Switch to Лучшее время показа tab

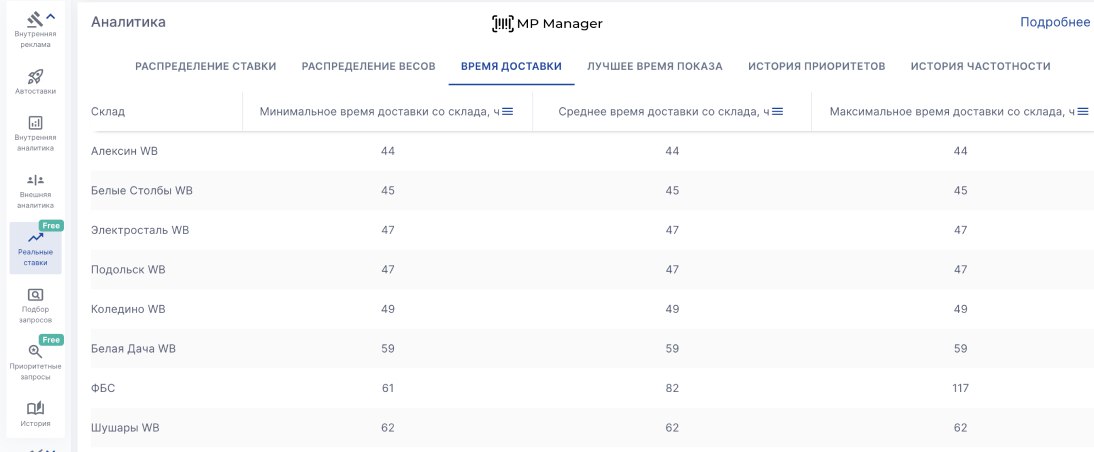[x=654, y=66]
